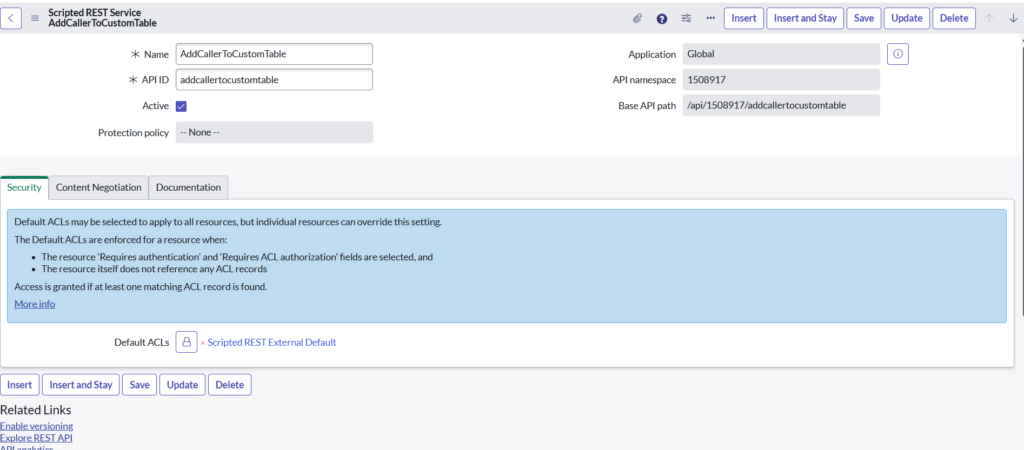The image size is (1024, 450).
Task: Click the paperclip attachments icon
Action: point(637,18)
